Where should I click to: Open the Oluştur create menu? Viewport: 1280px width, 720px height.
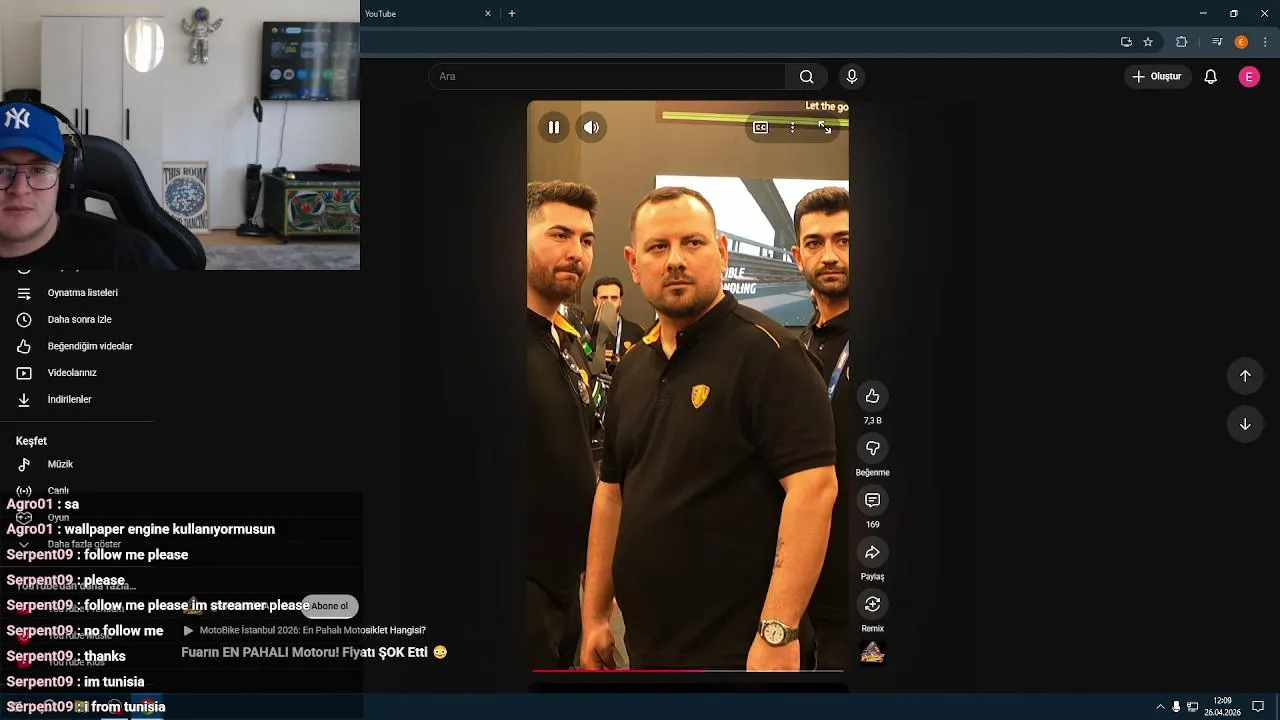click(x=1157, y=76)
